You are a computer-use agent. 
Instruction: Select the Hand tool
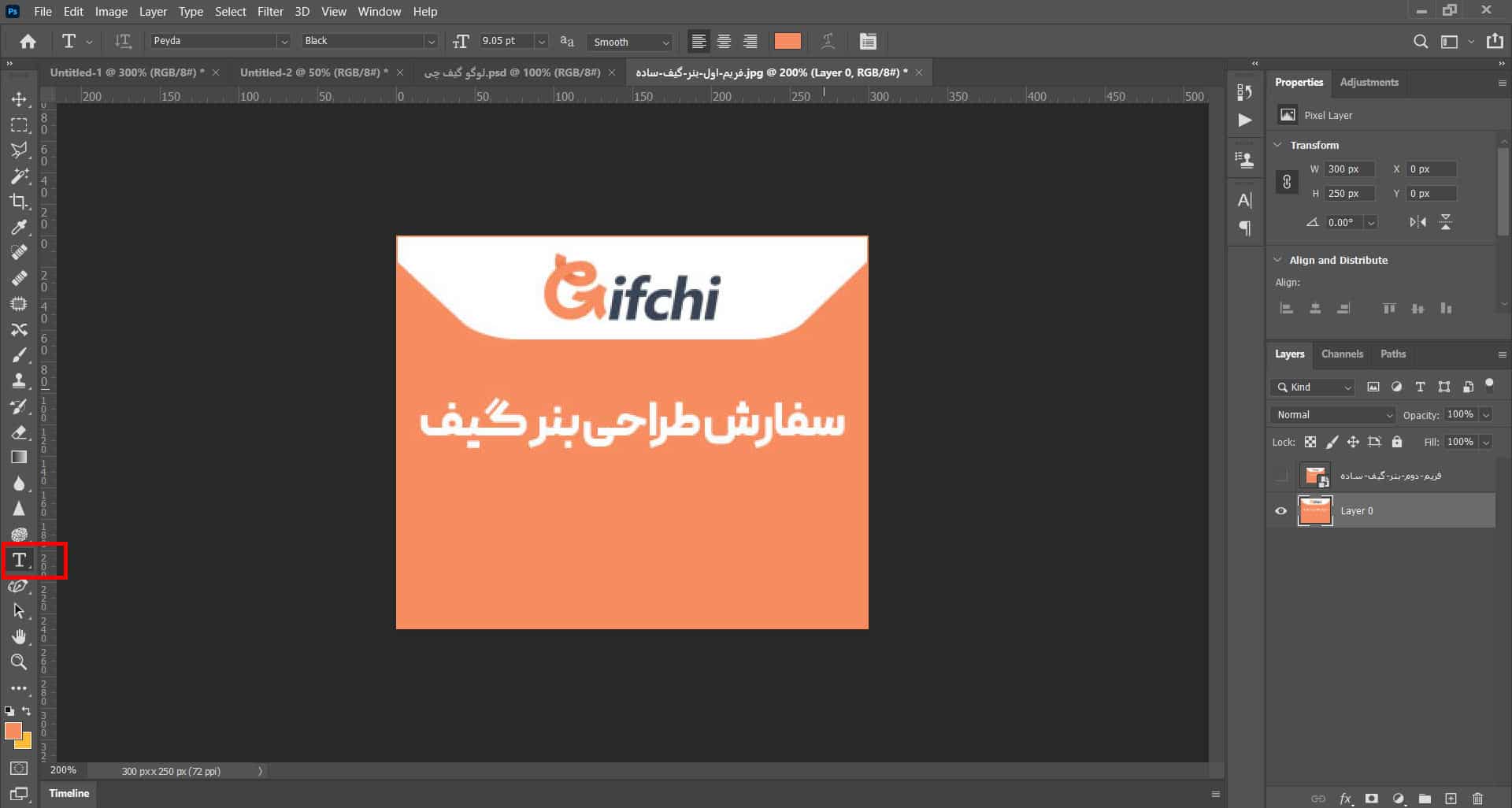pos(19,636)
